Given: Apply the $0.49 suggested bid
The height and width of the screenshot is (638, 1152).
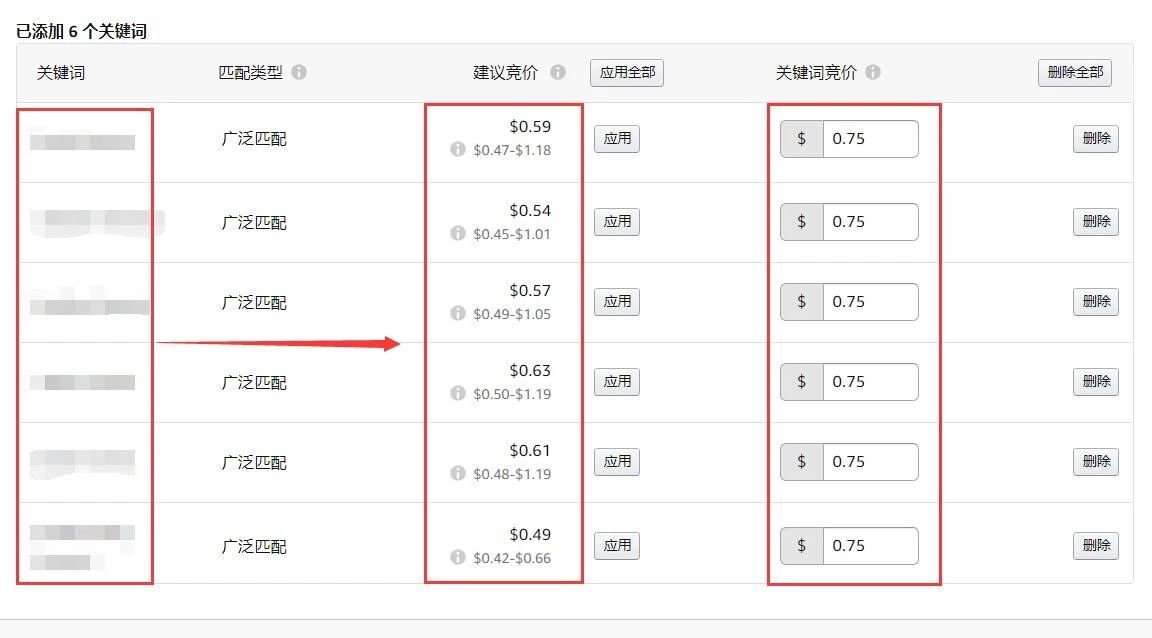Looking at the screenshot, I should 617,546.
